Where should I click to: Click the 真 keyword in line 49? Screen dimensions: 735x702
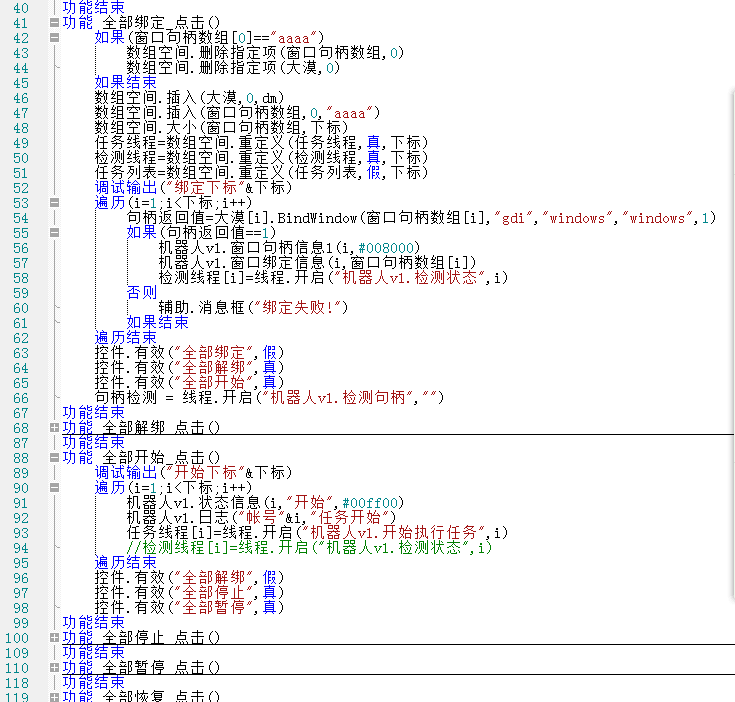[x=374, y=143]
